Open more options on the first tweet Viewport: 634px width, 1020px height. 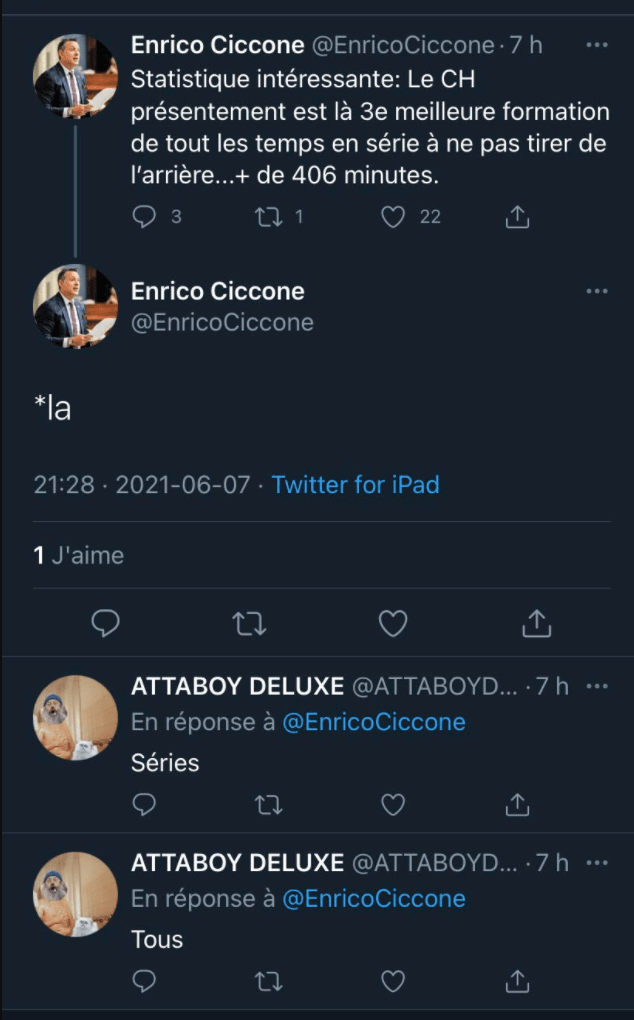[597, 45]
